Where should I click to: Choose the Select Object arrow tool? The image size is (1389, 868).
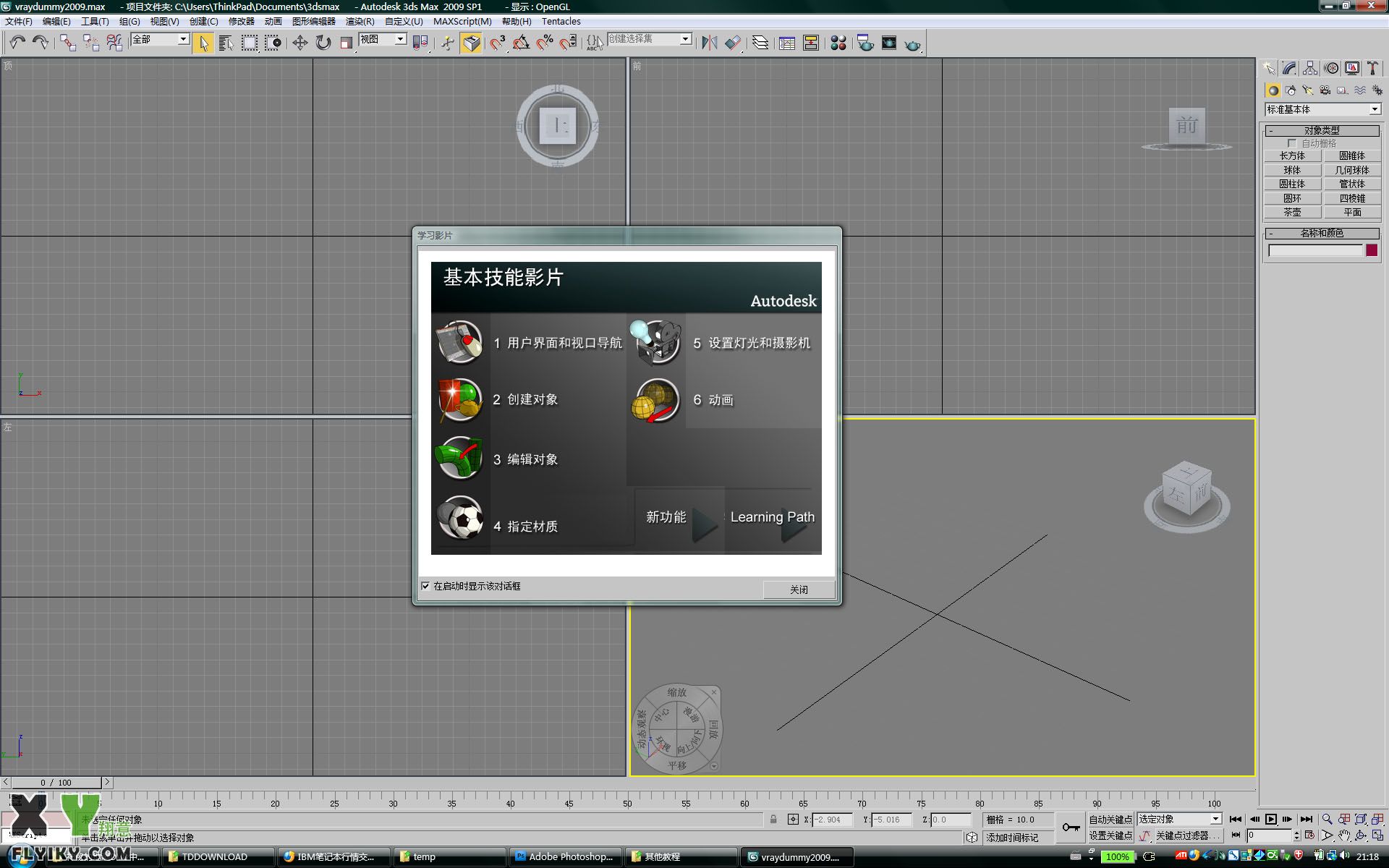click(x=203, y=43)
